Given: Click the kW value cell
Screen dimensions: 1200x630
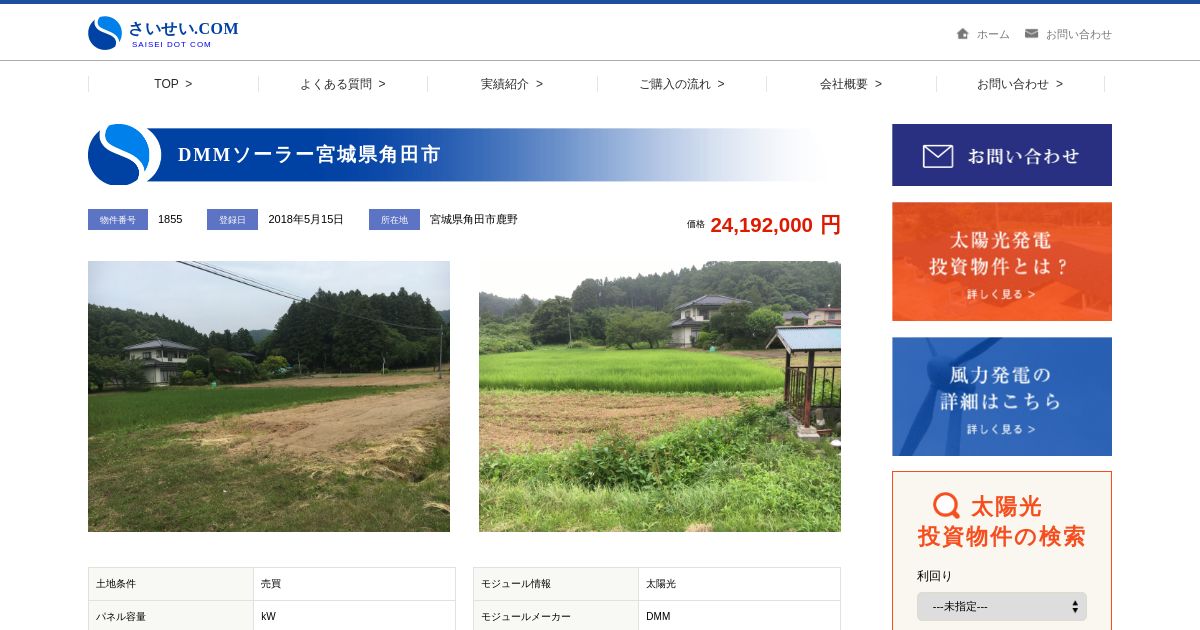Looking at the screenshot, I should (354, 616).
